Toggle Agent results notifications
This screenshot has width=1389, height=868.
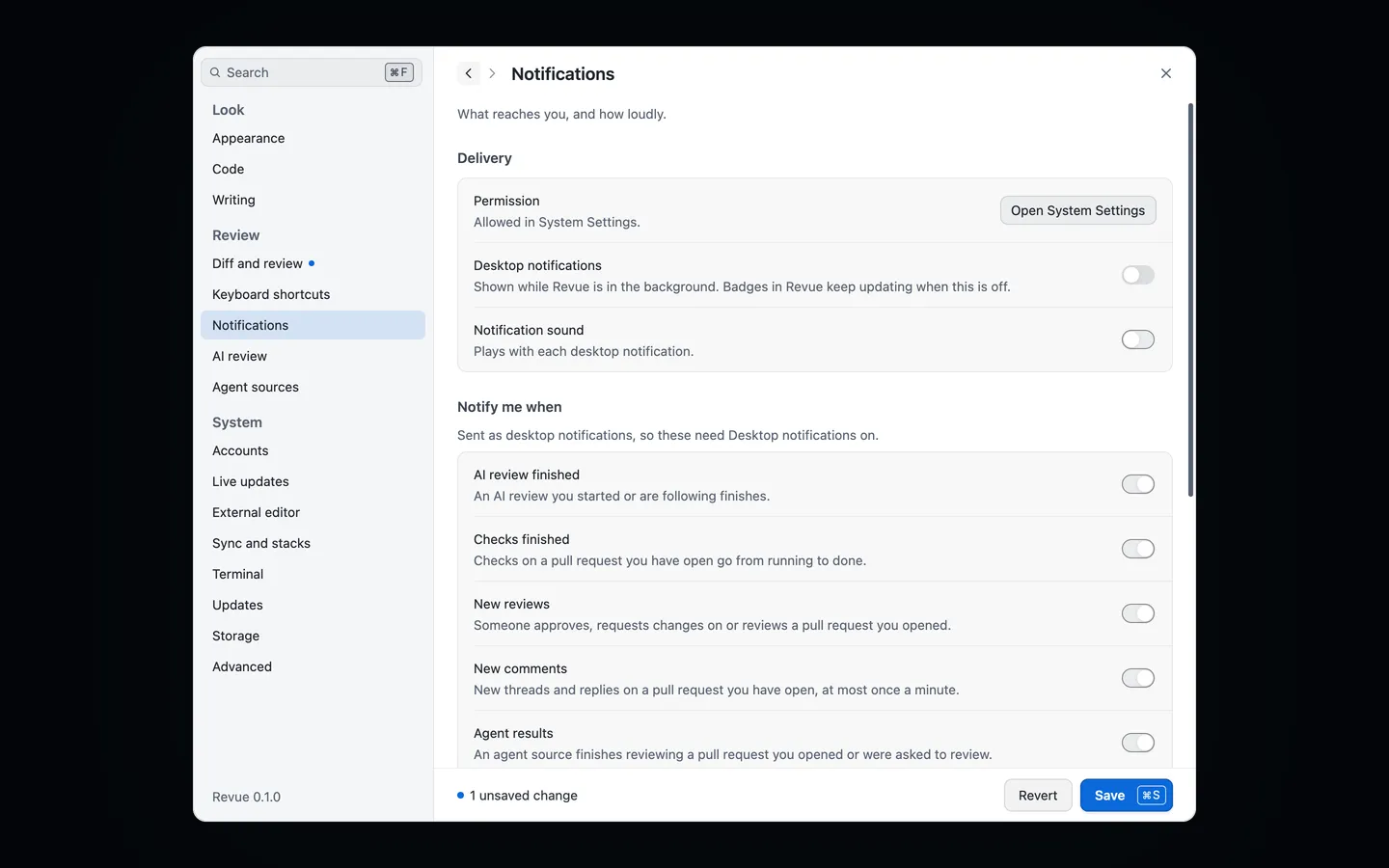tap(1138, 743)
